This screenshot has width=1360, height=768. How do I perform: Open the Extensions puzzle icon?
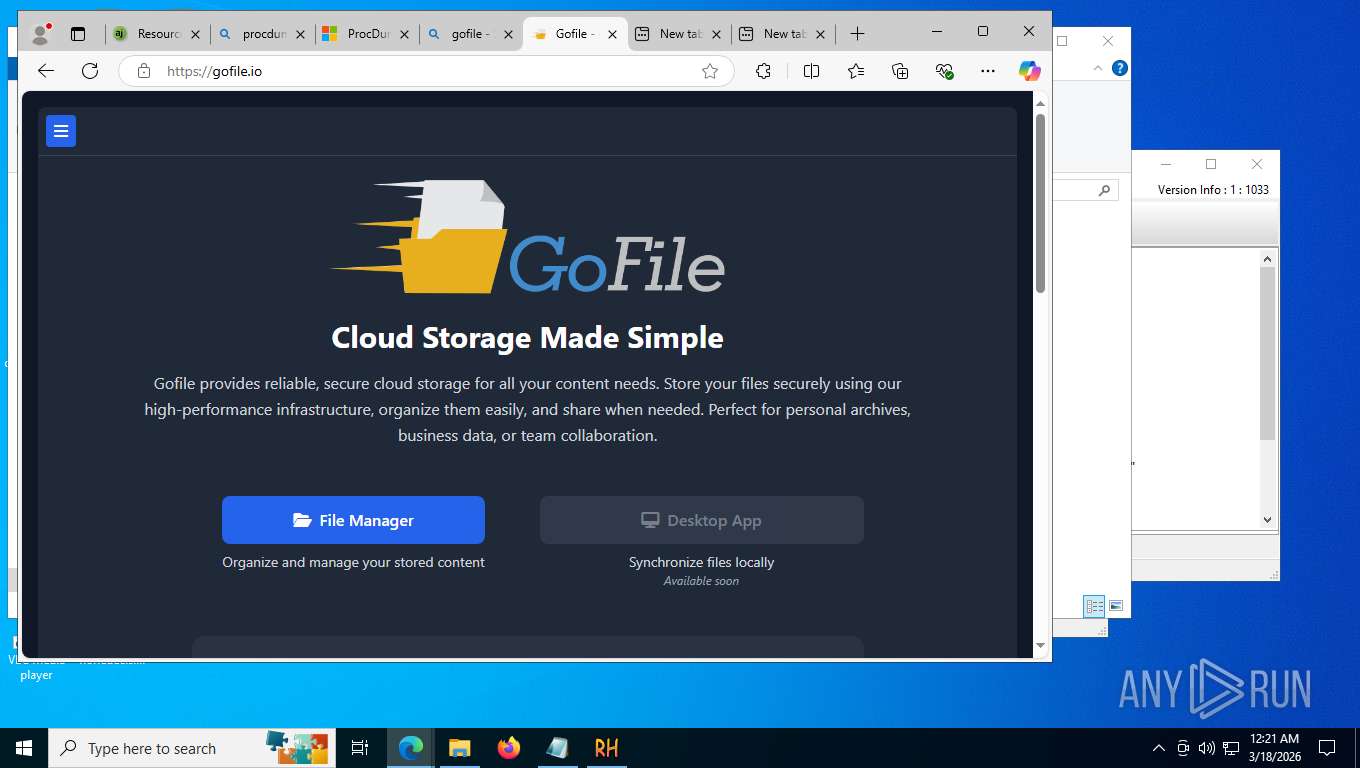pos(763,71)
